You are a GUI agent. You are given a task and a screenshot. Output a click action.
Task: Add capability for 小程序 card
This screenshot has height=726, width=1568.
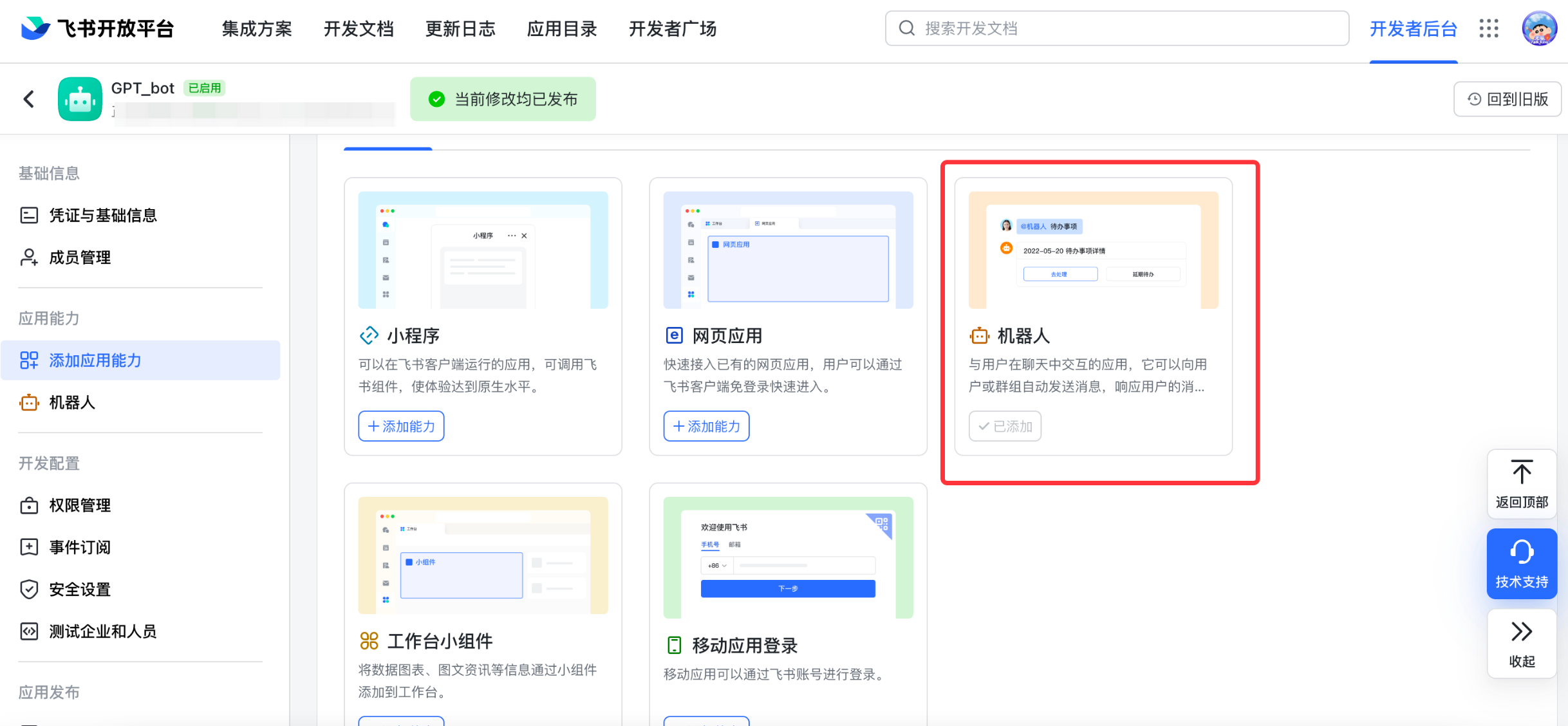pyautogui.click(x=401, y=426)
